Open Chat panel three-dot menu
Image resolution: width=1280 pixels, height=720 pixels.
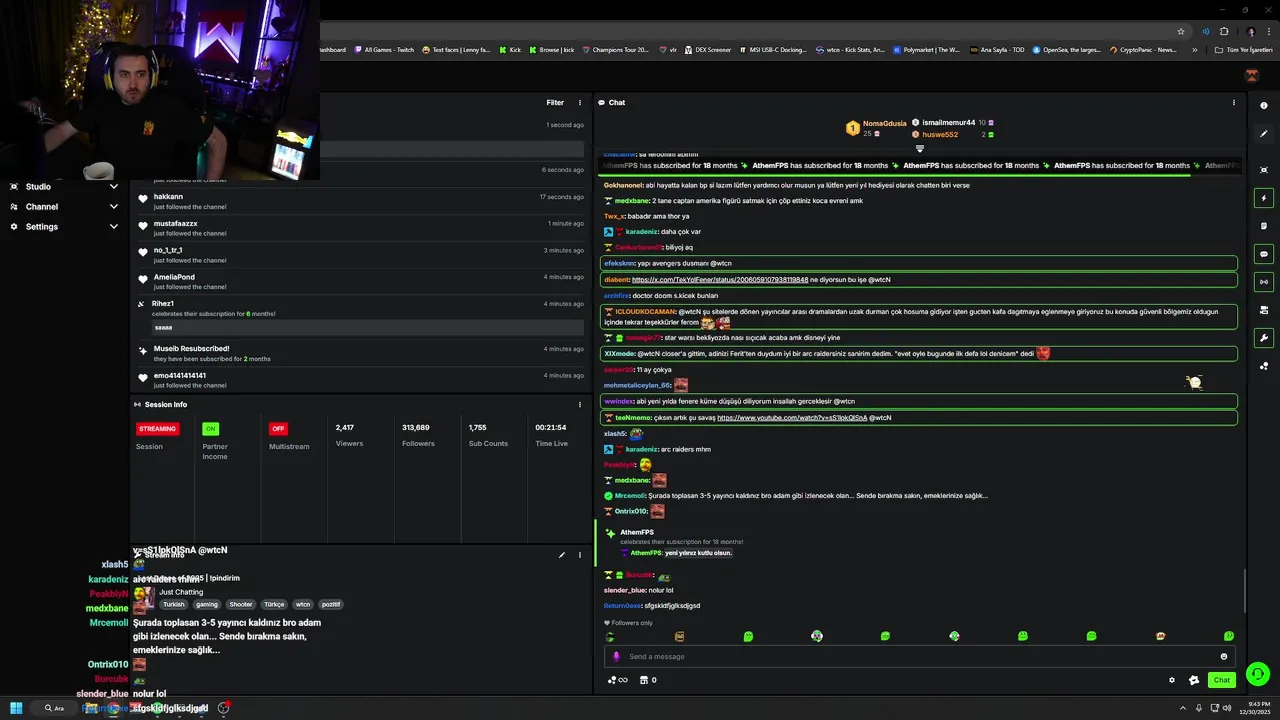click(1233, 102)
